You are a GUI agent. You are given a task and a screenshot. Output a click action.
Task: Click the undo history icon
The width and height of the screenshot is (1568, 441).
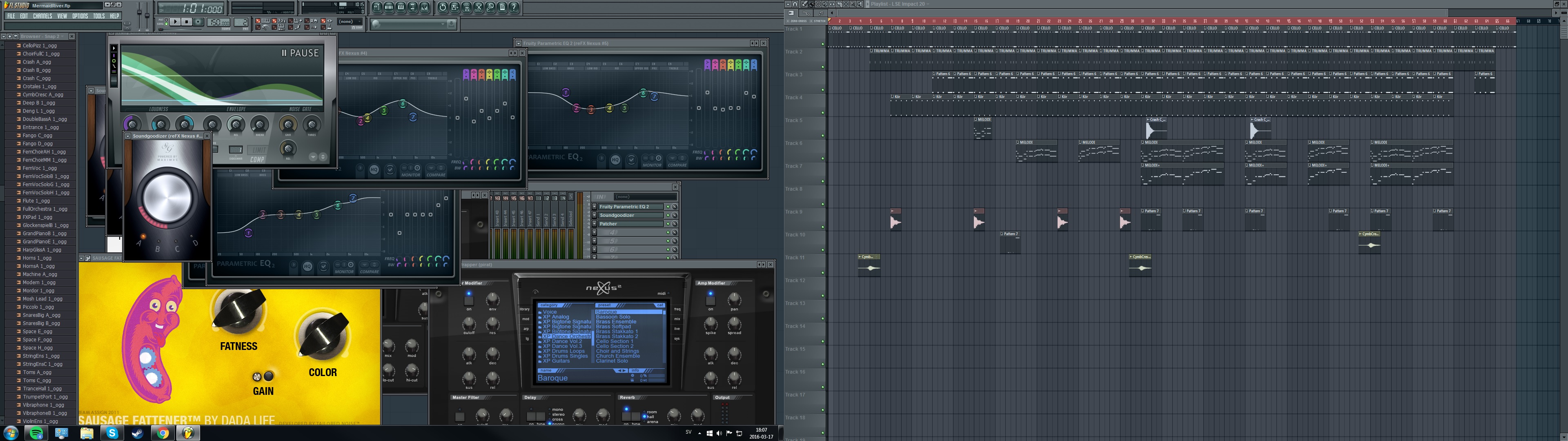coord(443,7)
